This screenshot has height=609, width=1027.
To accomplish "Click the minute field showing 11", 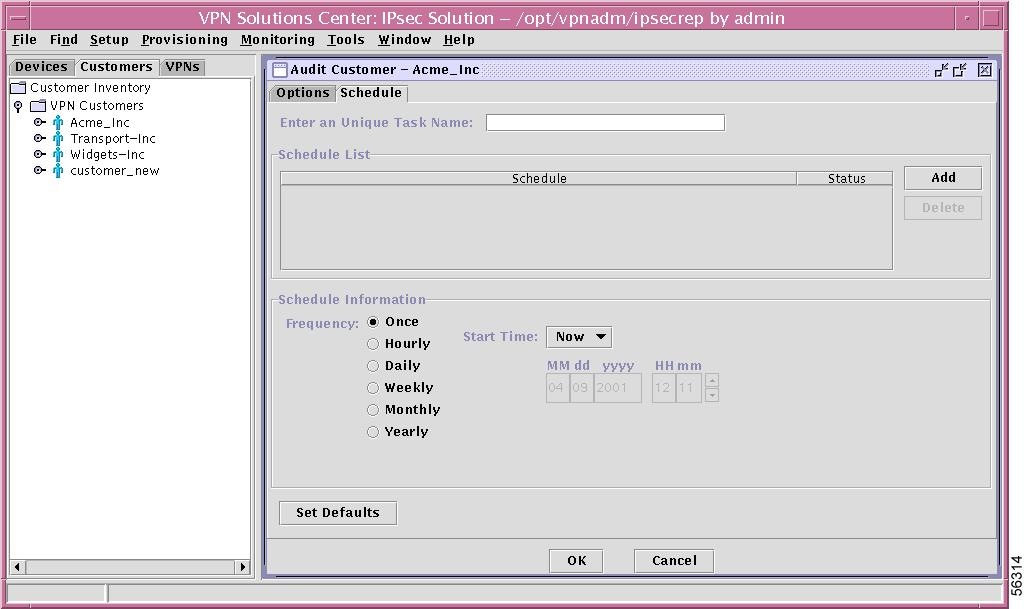I will point(688,388).
